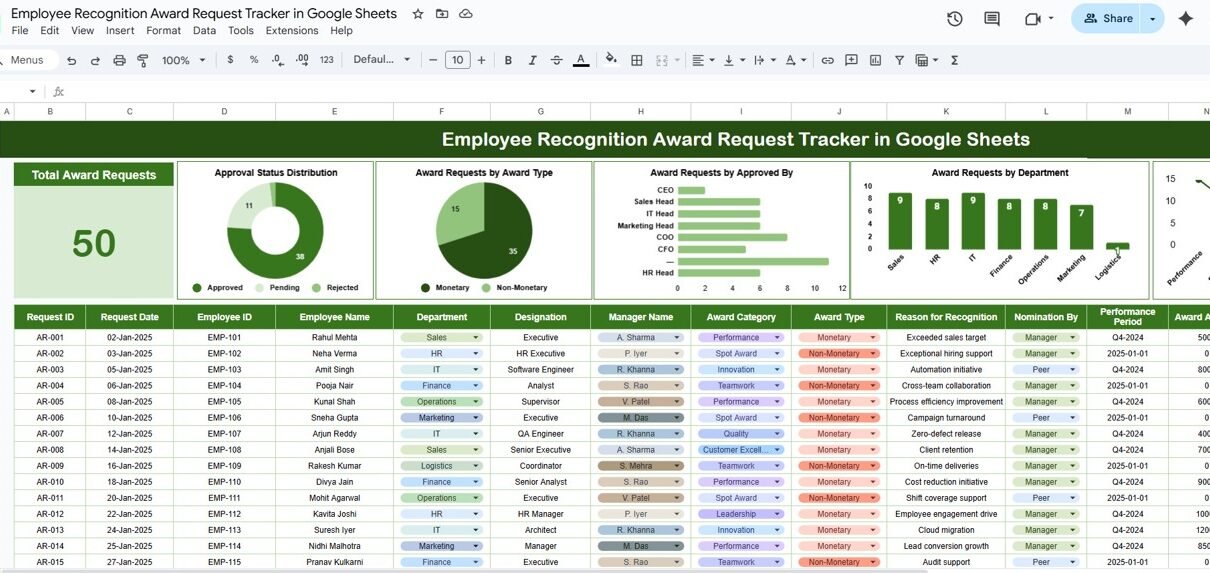Toggle bold formatting

coord(508,60)
